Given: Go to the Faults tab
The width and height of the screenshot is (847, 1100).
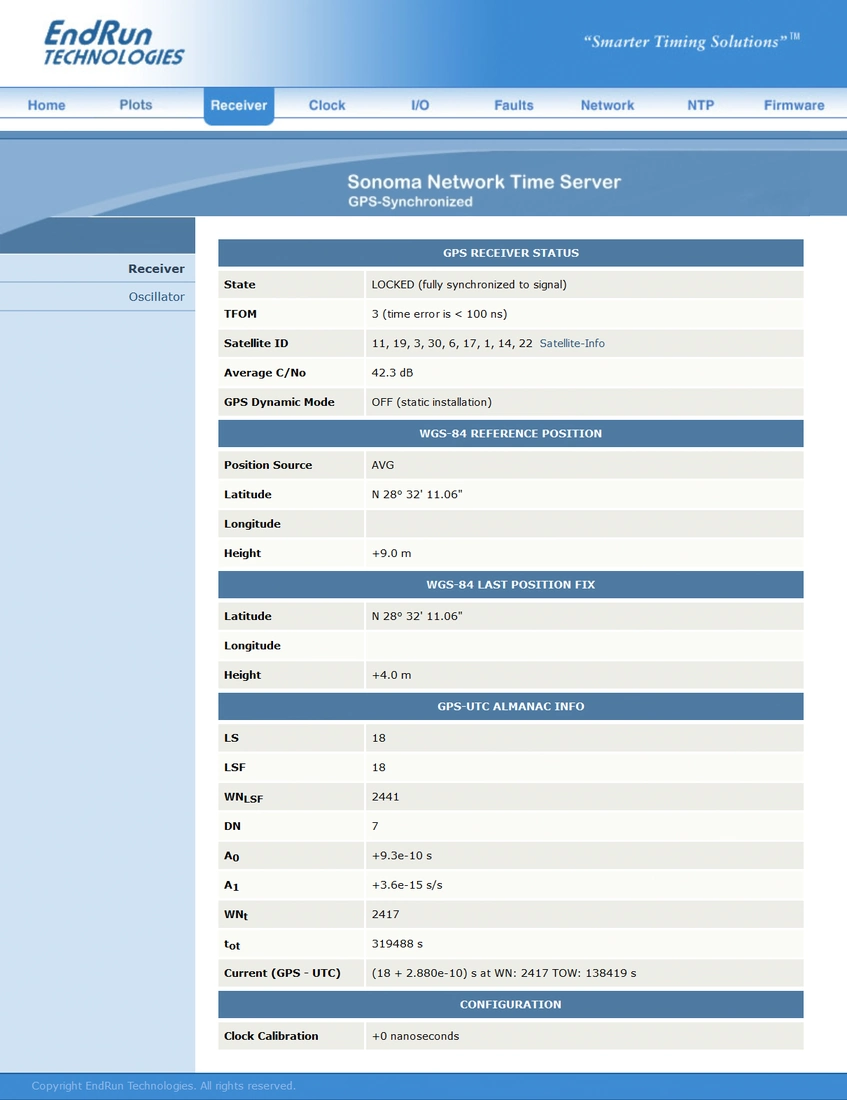Looking at the screenshot, I should coord(514,105).
